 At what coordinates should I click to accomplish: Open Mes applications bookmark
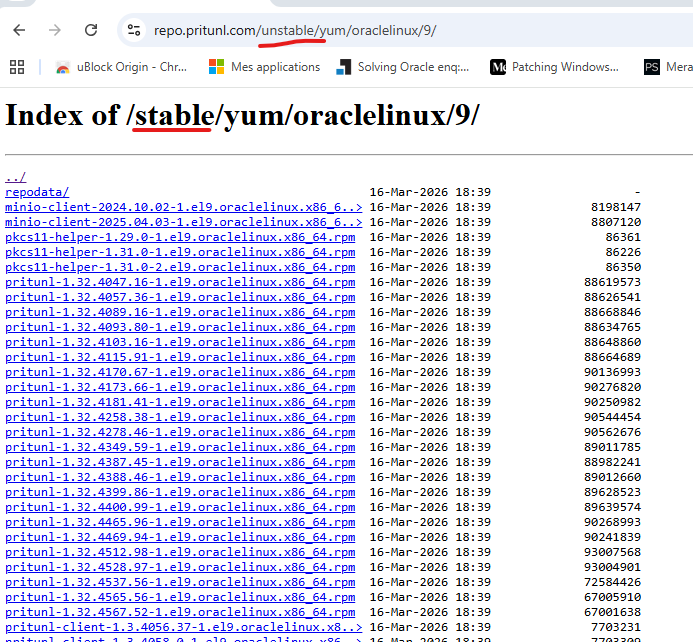pos(264,67)
